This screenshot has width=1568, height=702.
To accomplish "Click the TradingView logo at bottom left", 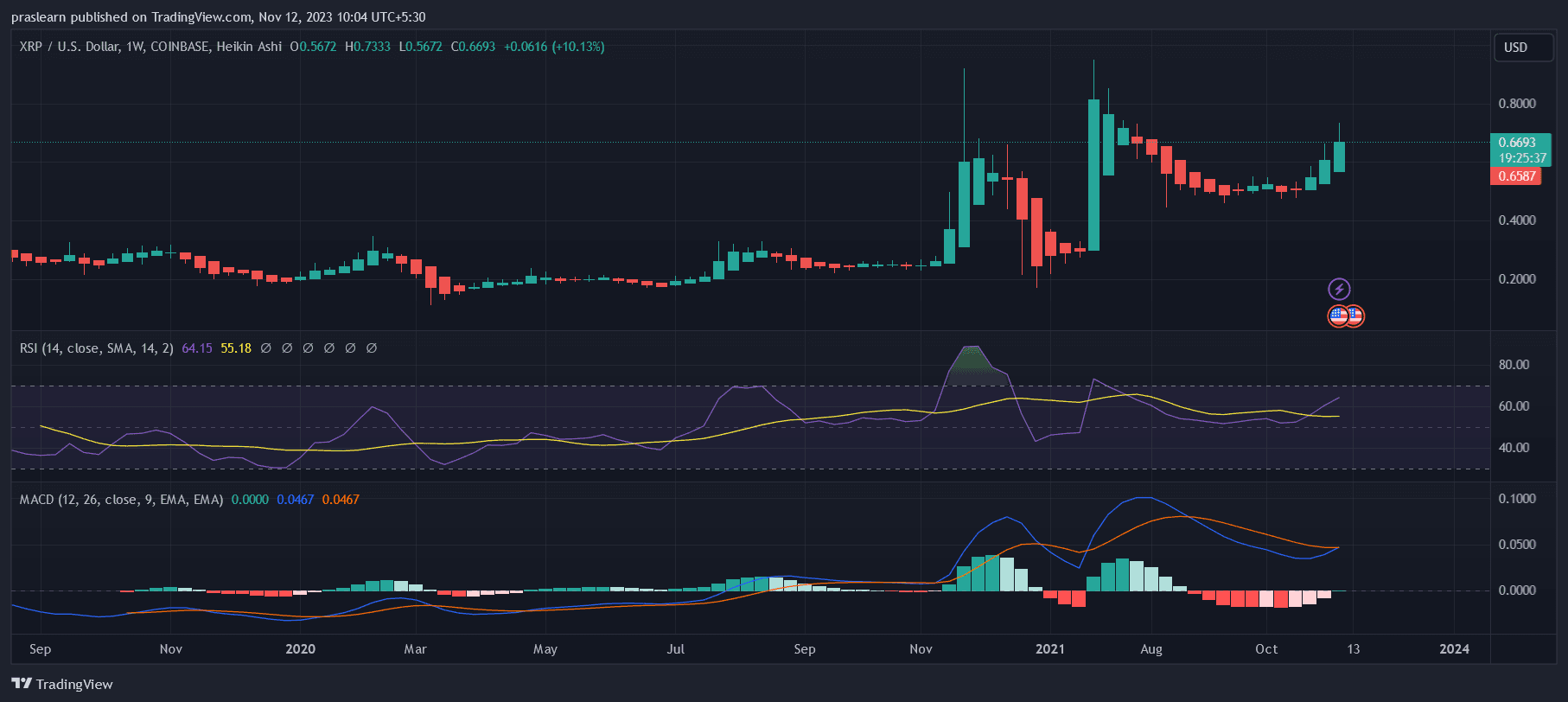I will click(x=22, y=684).
